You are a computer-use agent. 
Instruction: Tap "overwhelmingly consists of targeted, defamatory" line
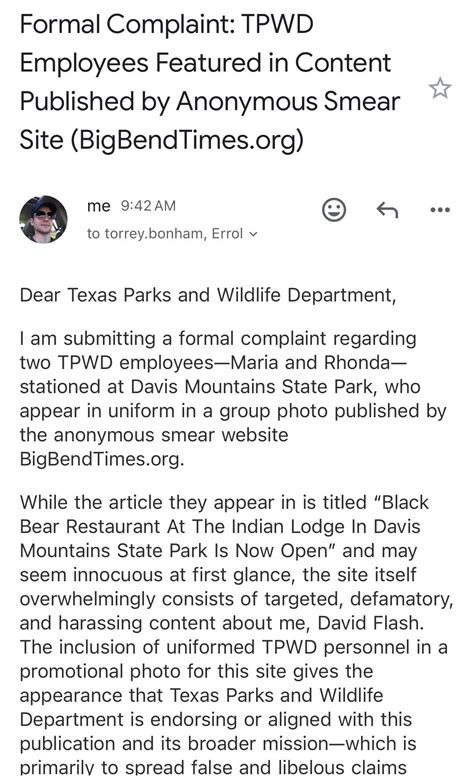[x=237, y=599]
